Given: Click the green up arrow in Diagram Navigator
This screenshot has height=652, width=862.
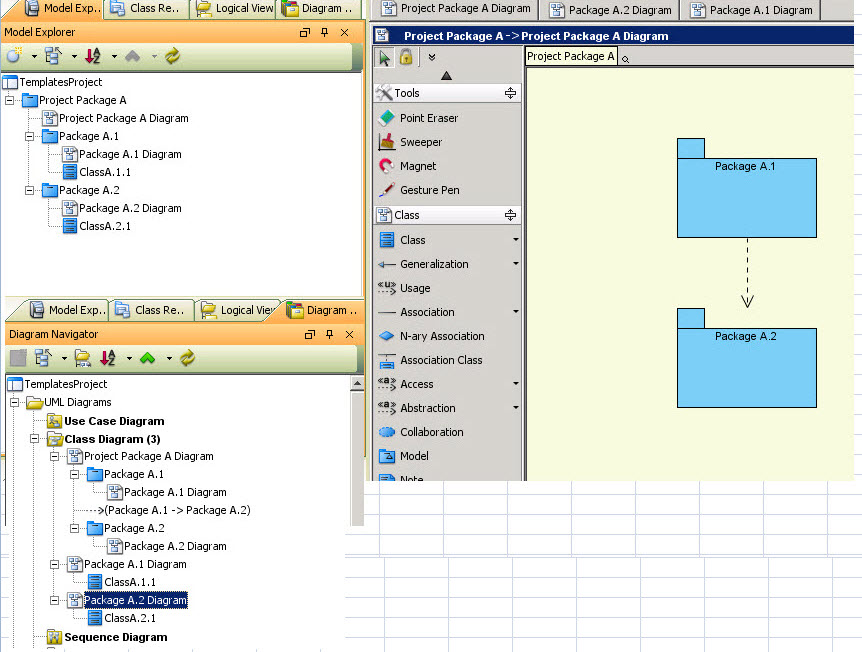Looking at the screenshot, I should point(147,358).
